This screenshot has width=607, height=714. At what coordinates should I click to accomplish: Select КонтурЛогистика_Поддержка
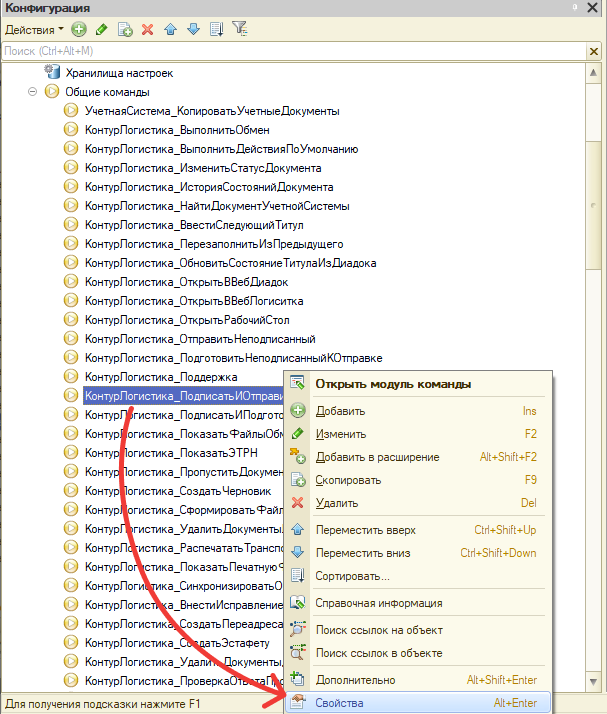click(x=161, y=377)
